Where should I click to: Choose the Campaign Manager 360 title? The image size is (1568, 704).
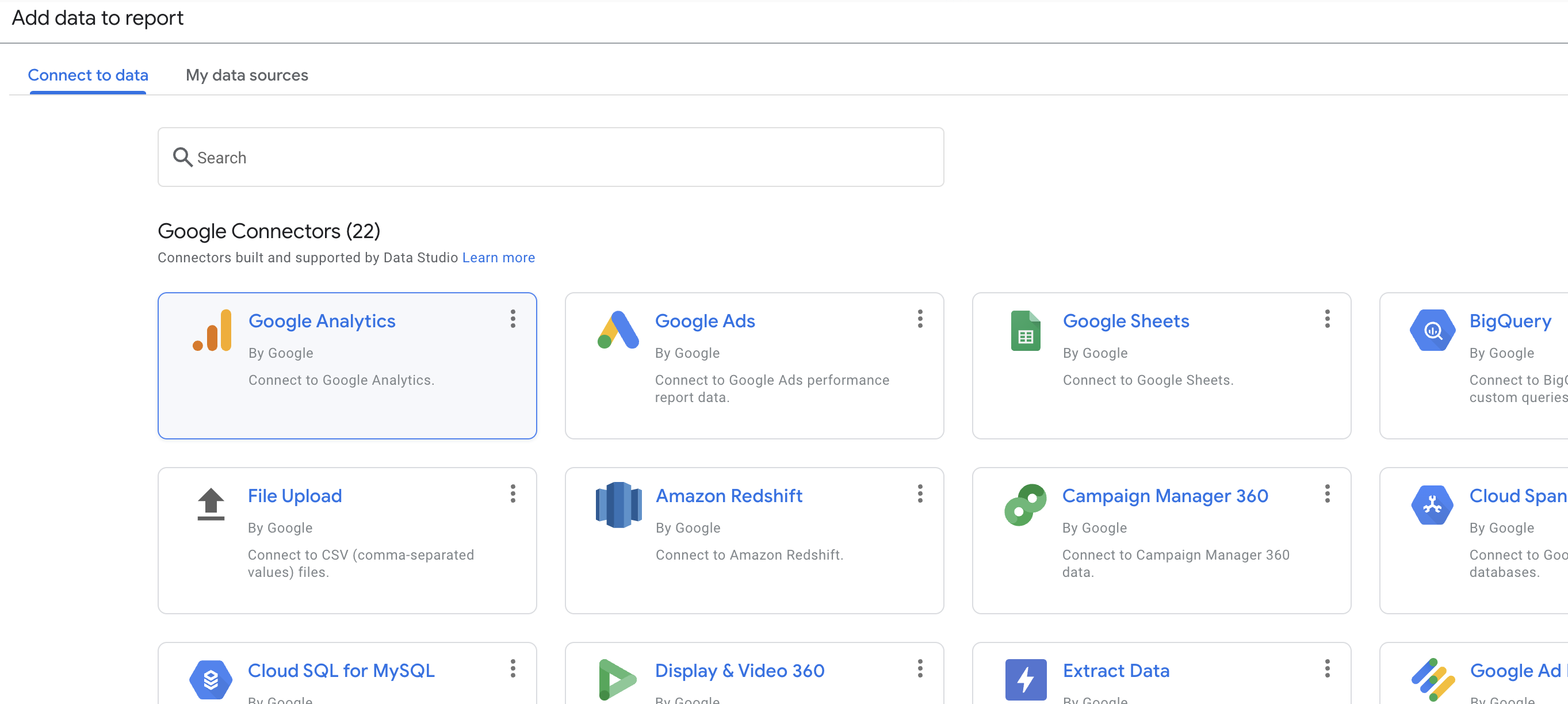(x=1165, y=495)
